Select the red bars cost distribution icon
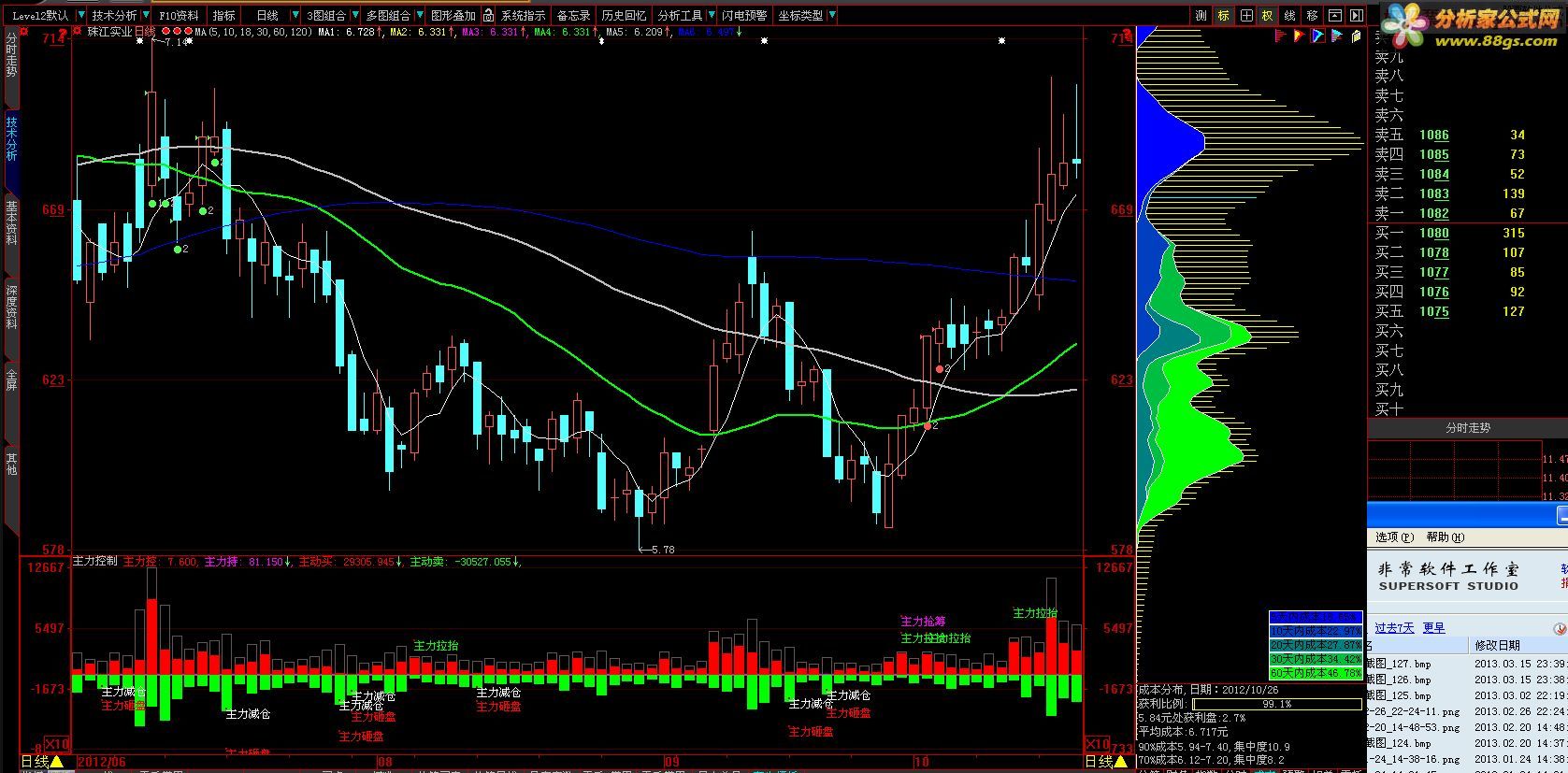 click(1281, 36)
